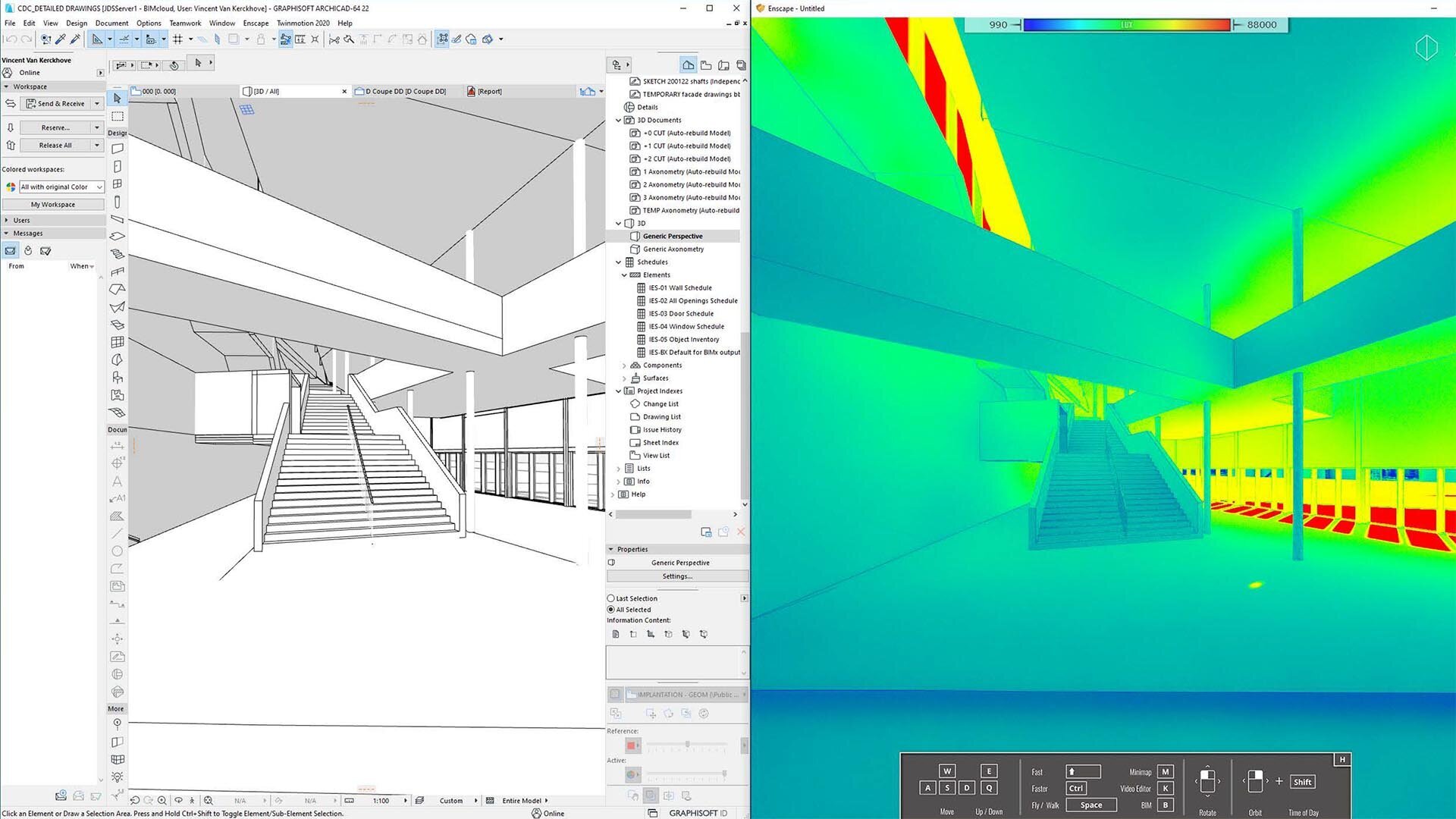Click the Send & Receive button

pyautogui.click(x=56, y=103)
